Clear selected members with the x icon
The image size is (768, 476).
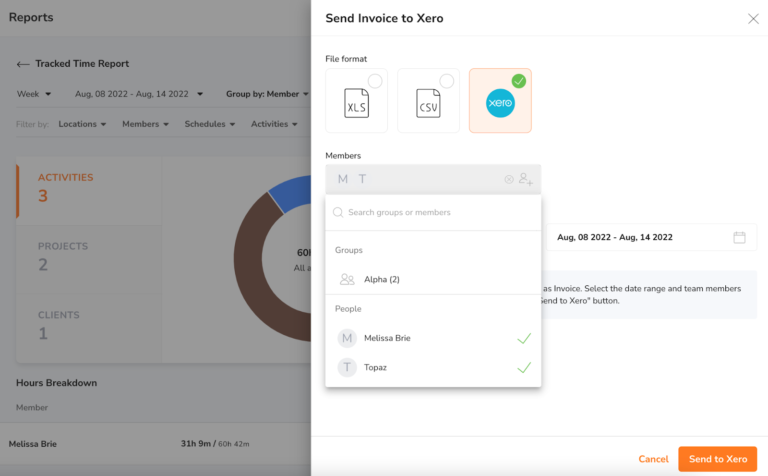pos(509,179)
